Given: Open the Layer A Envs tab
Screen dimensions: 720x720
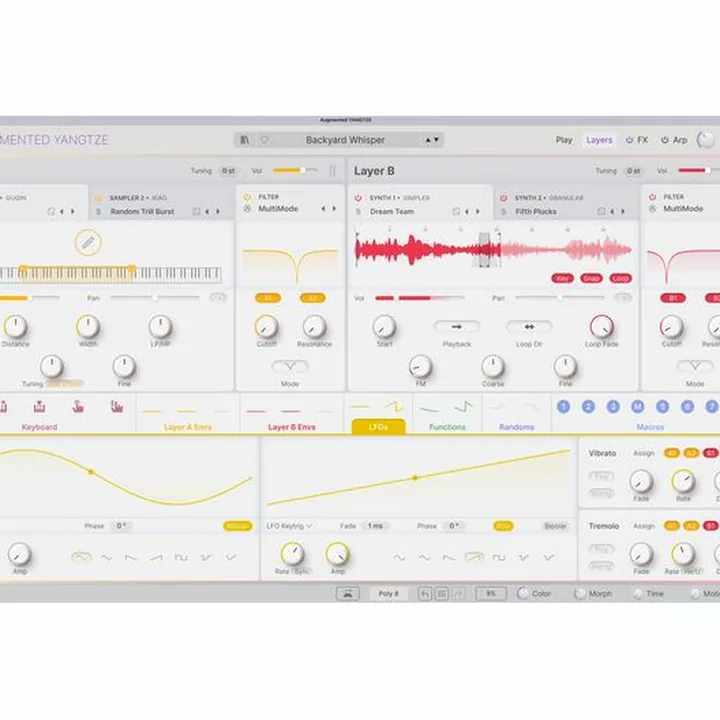Looking at the screenshot, I should pos(187,427).
